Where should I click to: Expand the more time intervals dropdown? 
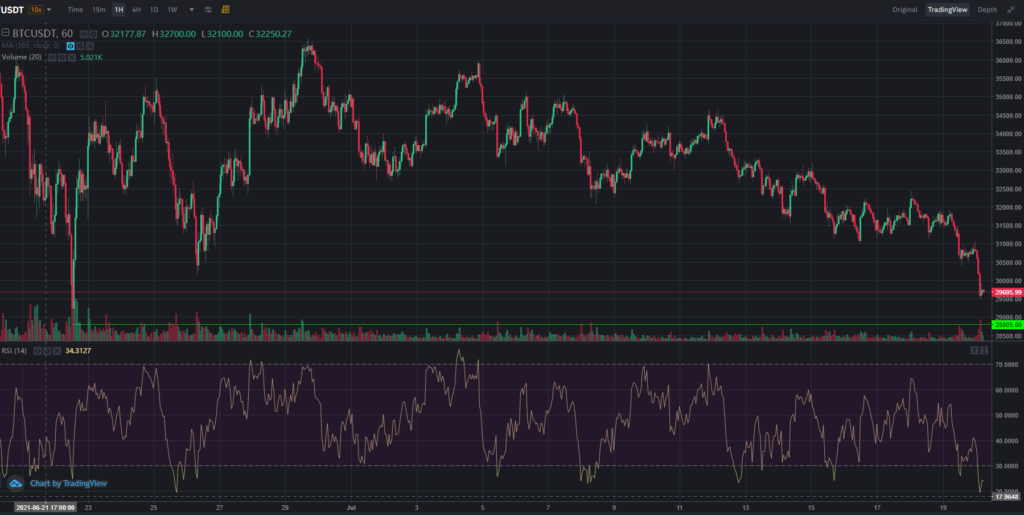click(190, 9)
